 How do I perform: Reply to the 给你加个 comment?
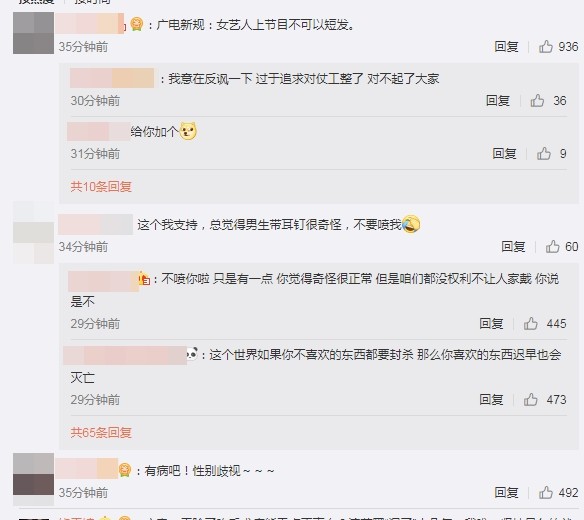pyautogui.click(x=504, y=153)
